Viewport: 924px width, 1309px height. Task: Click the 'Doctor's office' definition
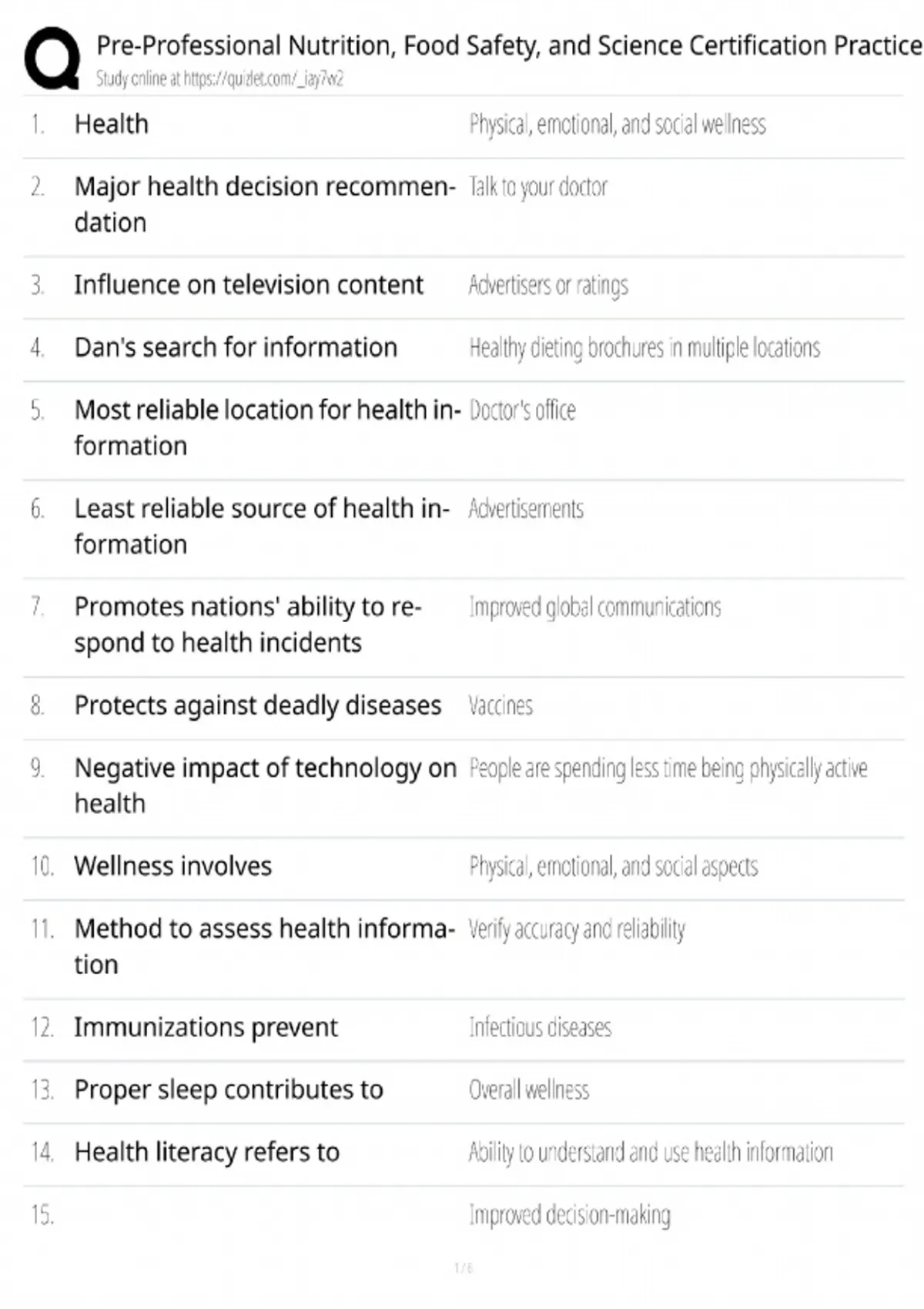pos(522,410)
